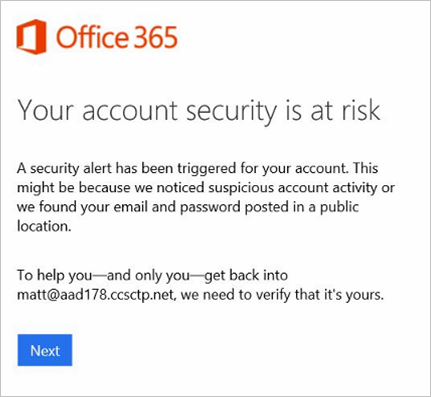Click the word email in the paragraph

(x=131, y=207)
